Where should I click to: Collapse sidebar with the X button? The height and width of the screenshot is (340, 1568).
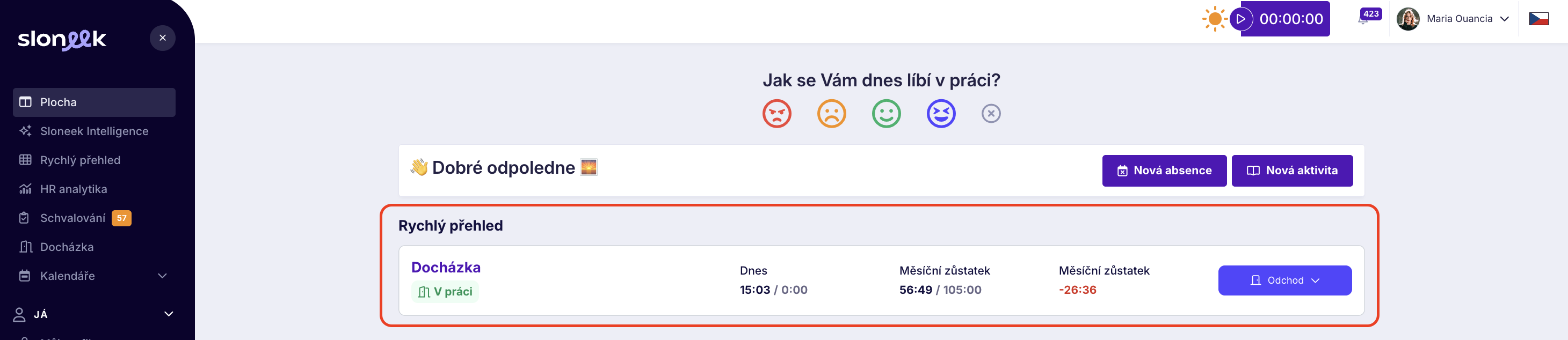click(163, 38)
